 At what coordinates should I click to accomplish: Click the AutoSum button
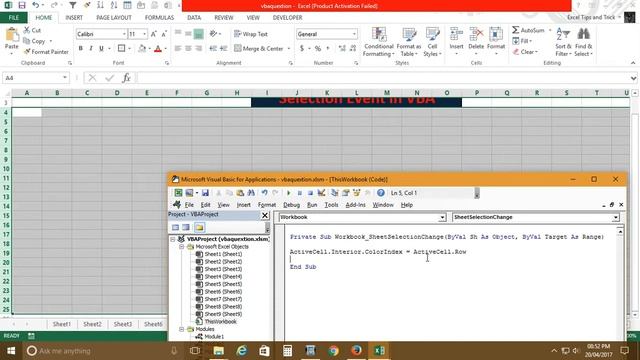click(528, 30)
